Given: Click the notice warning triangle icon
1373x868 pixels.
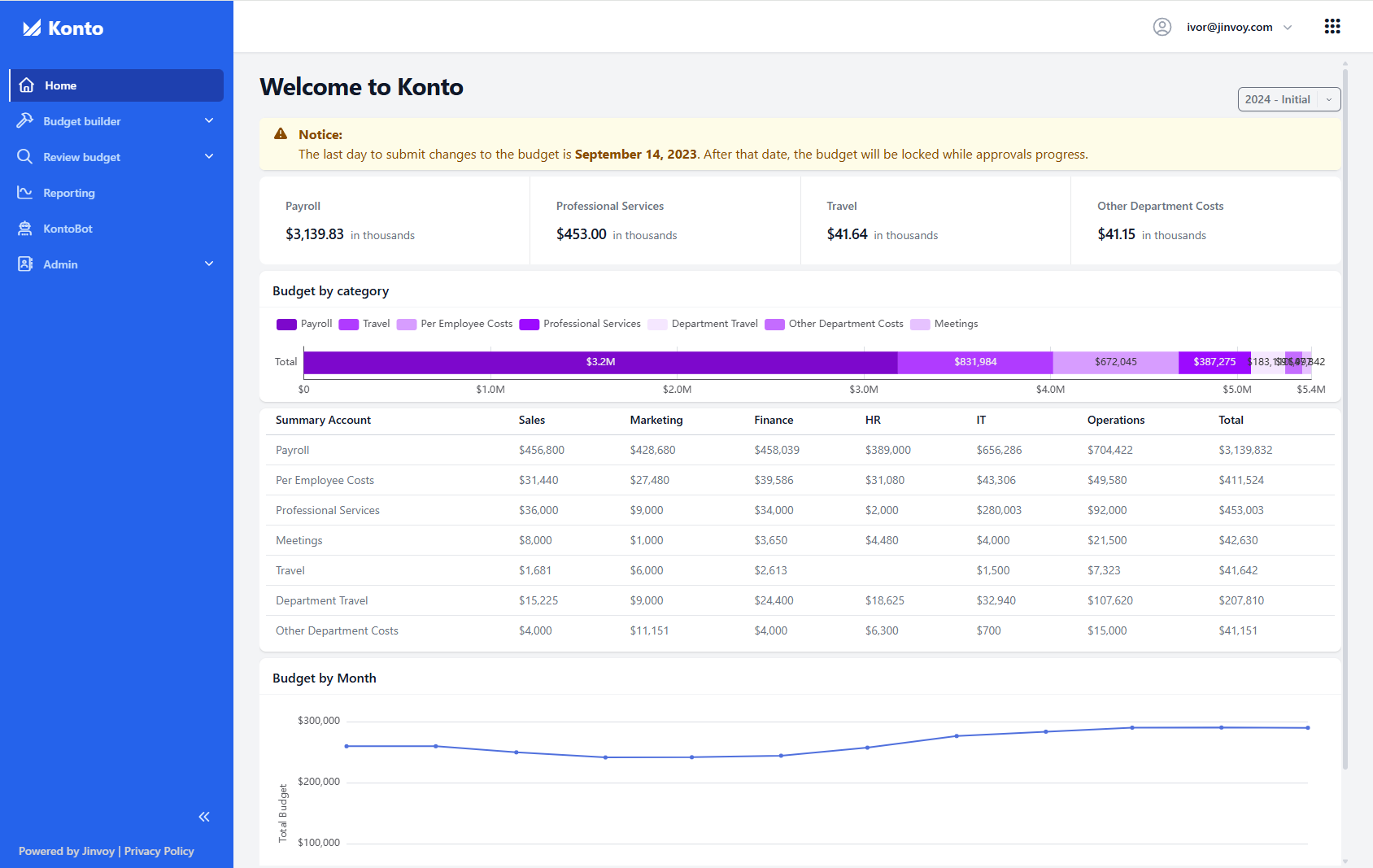Looking at the screenshot, I should coord(281,134).
